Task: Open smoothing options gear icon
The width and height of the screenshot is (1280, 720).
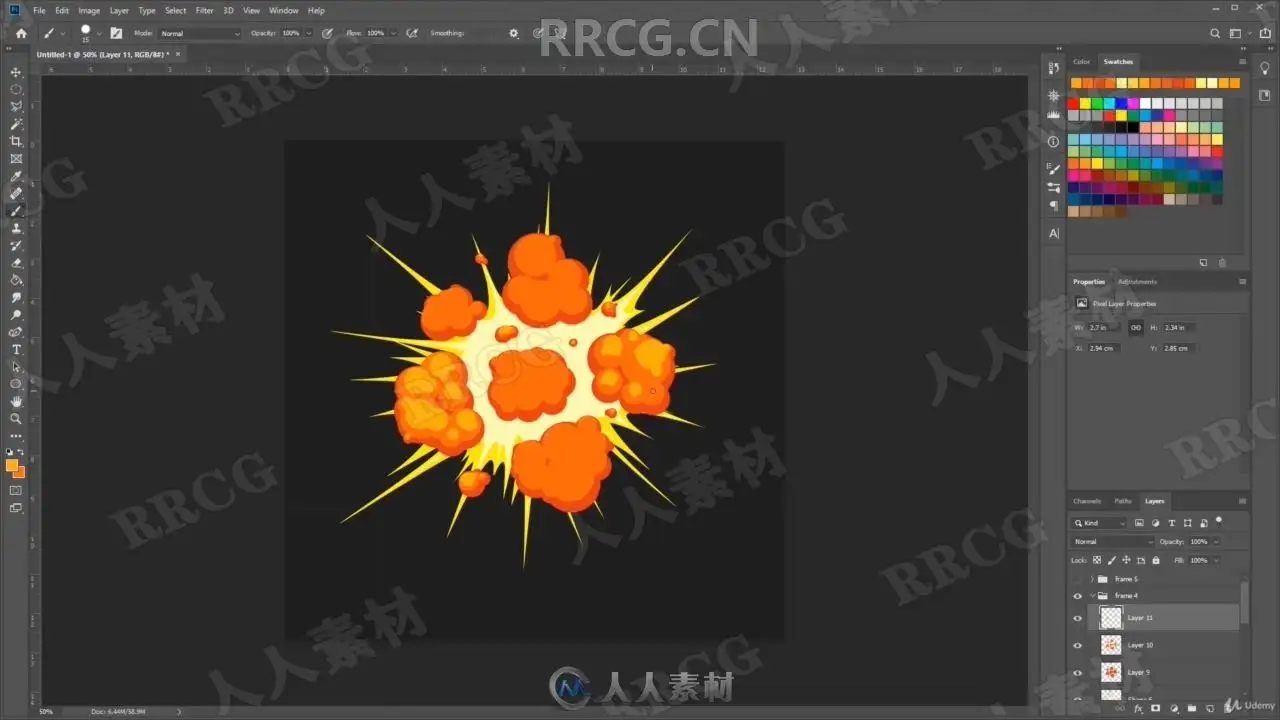Action: coord(514,33)
